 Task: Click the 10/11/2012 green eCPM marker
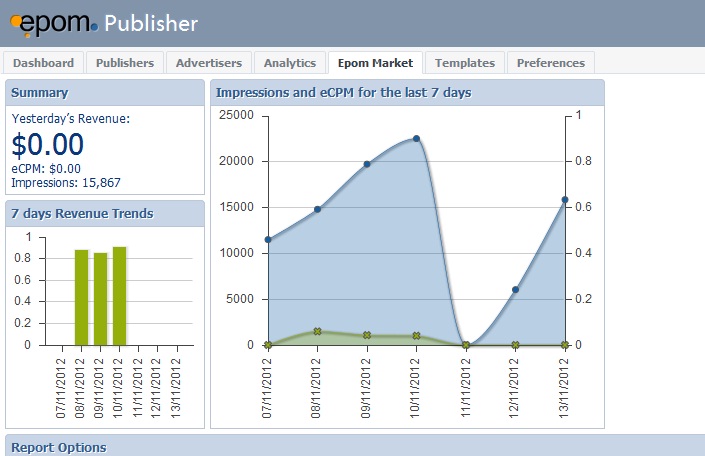pos(416,335)
